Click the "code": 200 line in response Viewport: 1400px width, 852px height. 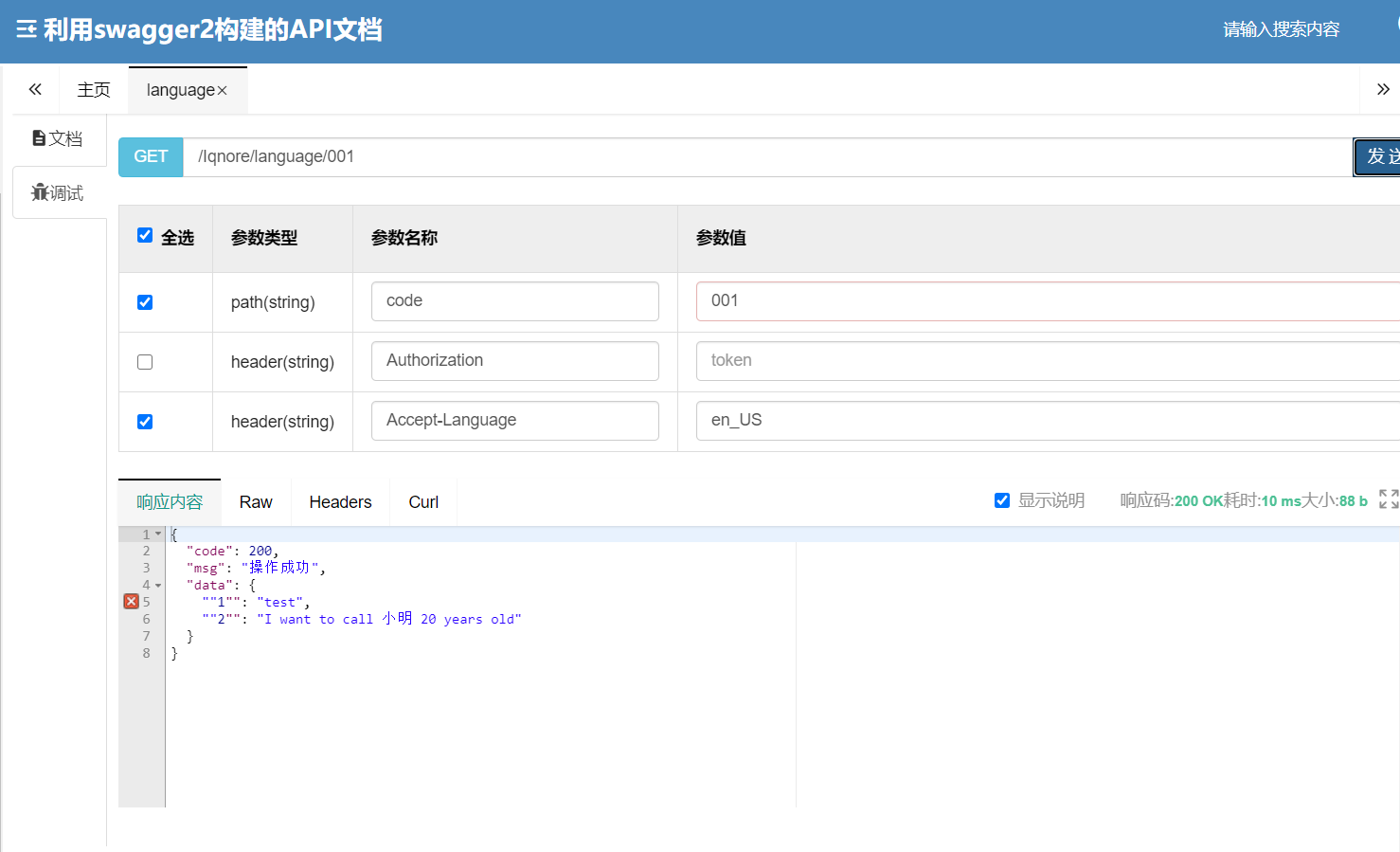(x=232, y=551)
